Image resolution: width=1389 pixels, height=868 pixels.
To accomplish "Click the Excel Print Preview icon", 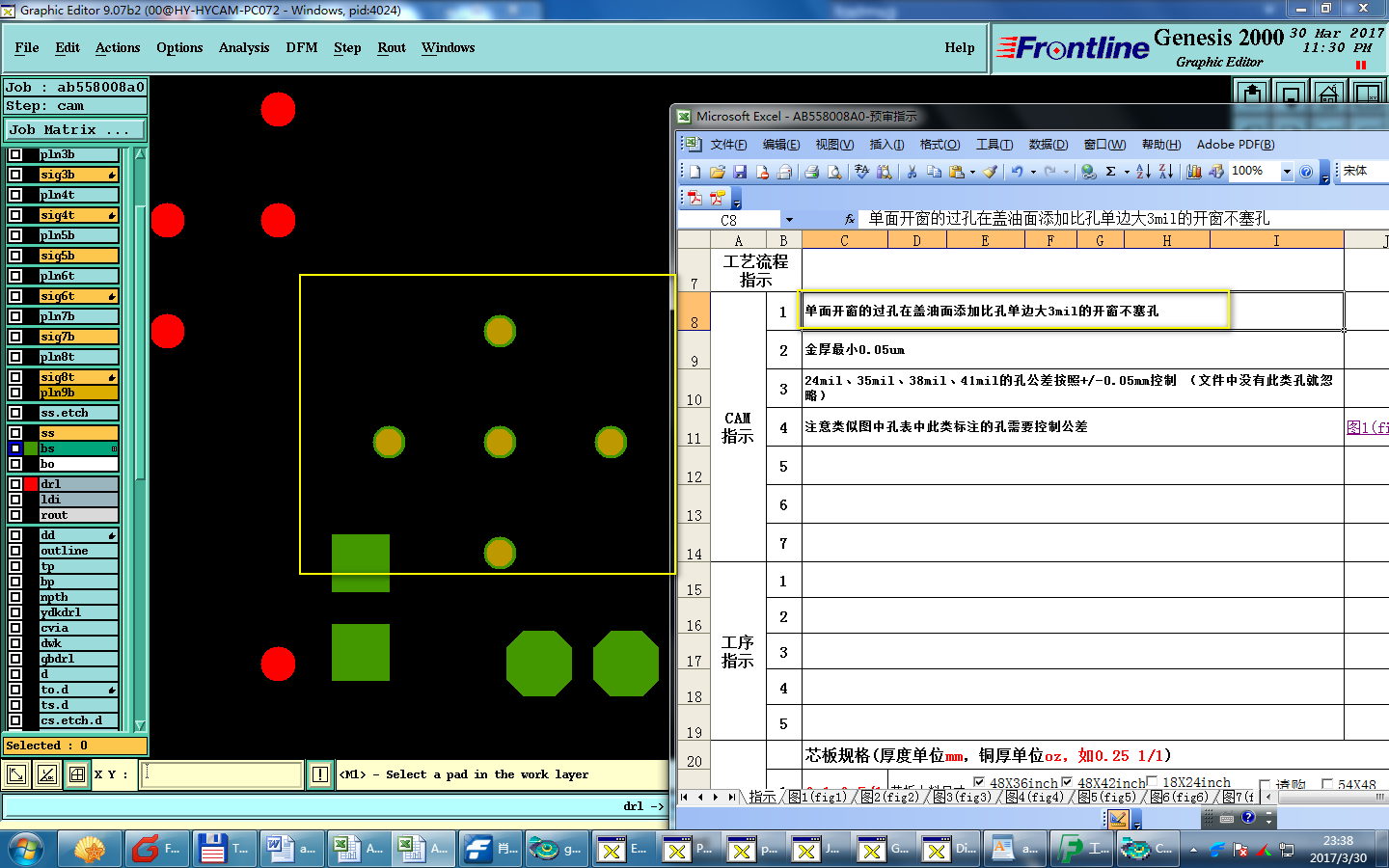I will pyautogui.click(x=834, y=172).
